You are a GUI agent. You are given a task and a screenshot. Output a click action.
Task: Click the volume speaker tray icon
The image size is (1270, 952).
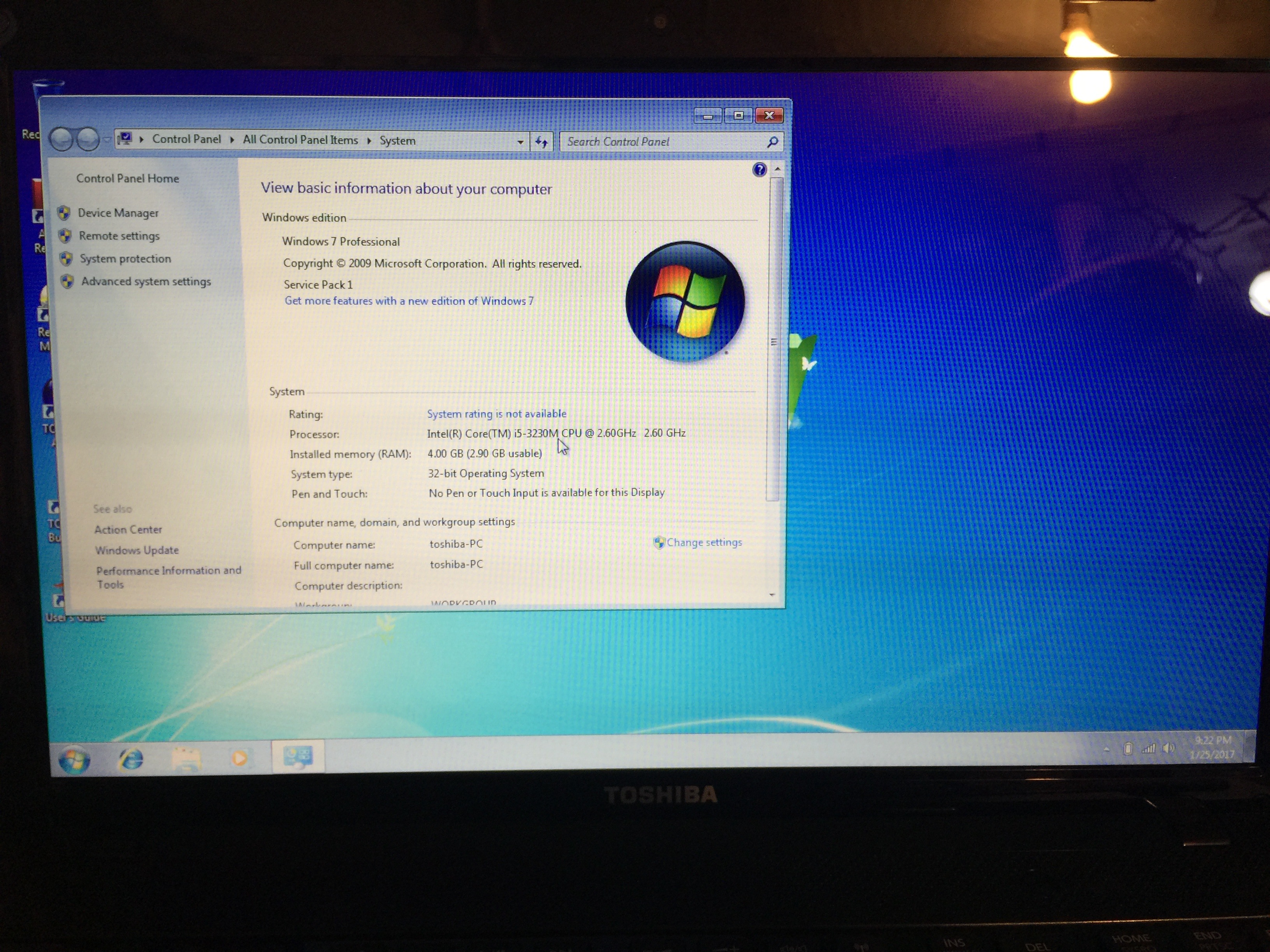pos(1168,748)
